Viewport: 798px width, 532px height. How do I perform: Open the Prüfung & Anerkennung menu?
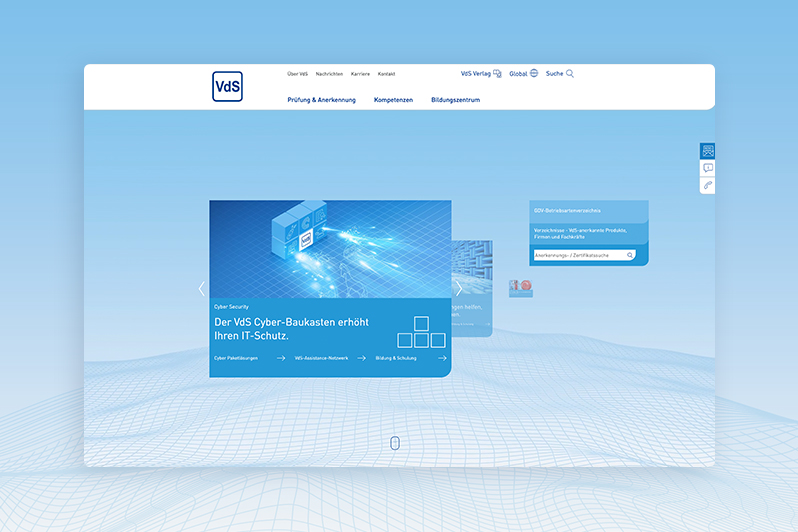coord(322,100)
